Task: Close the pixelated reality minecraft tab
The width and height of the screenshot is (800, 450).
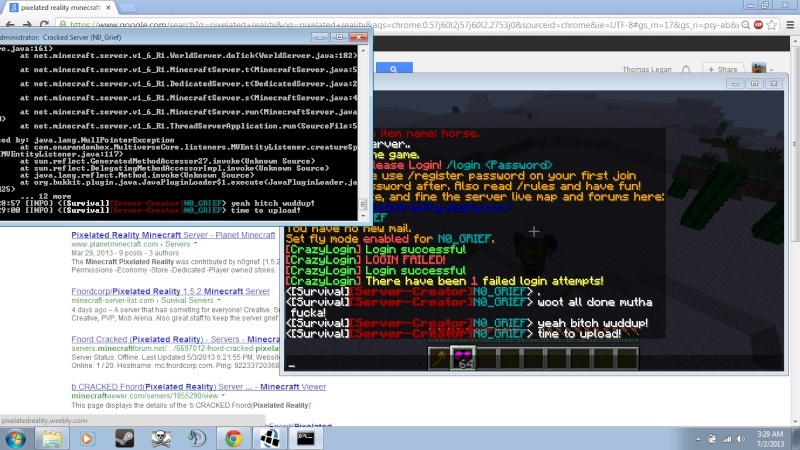Action: coord(108,8)
